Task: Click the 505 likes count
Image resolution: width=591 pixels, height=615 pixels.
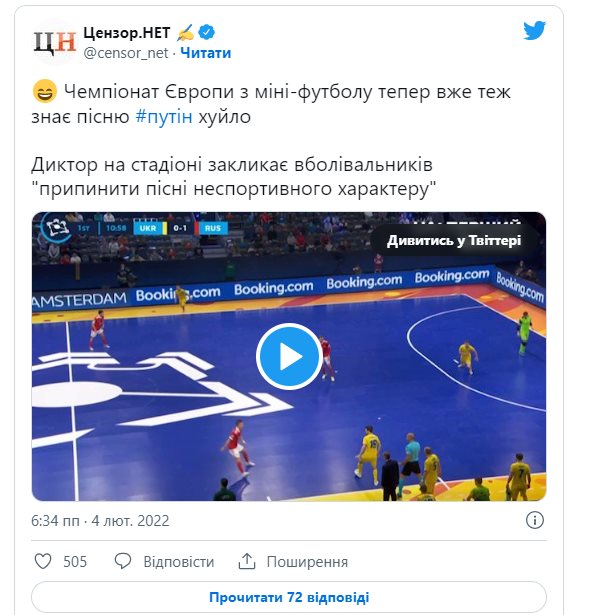Action: tap(75, 562)
